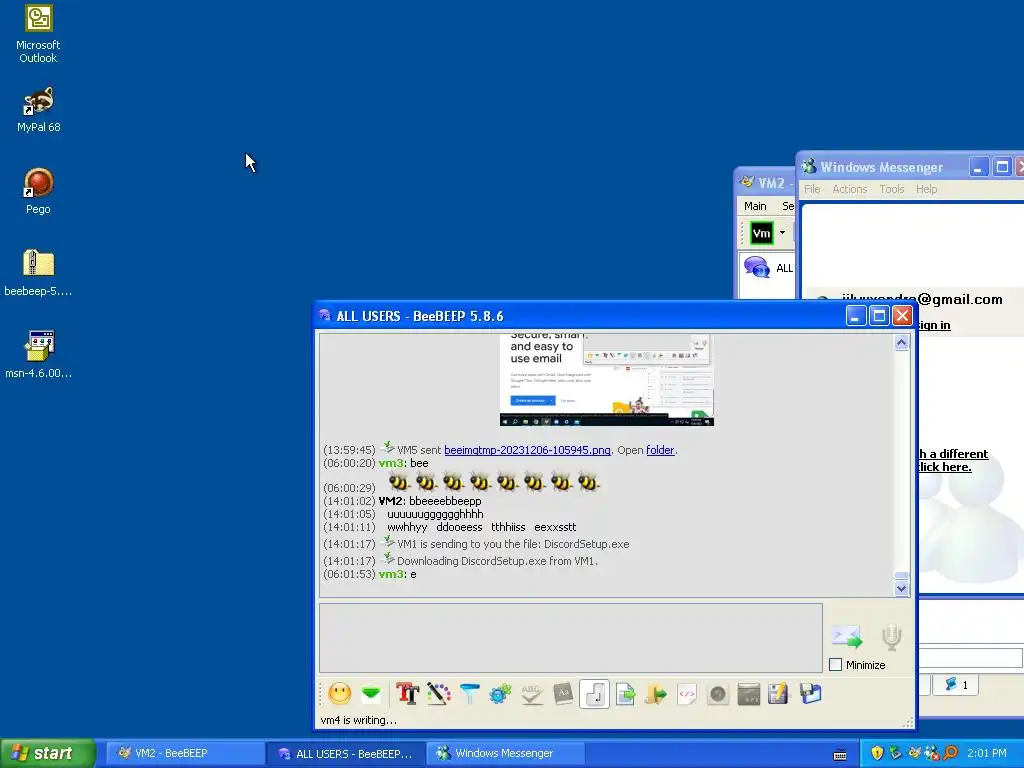Open the chat font (TT) settings

(x=408, y=694)
